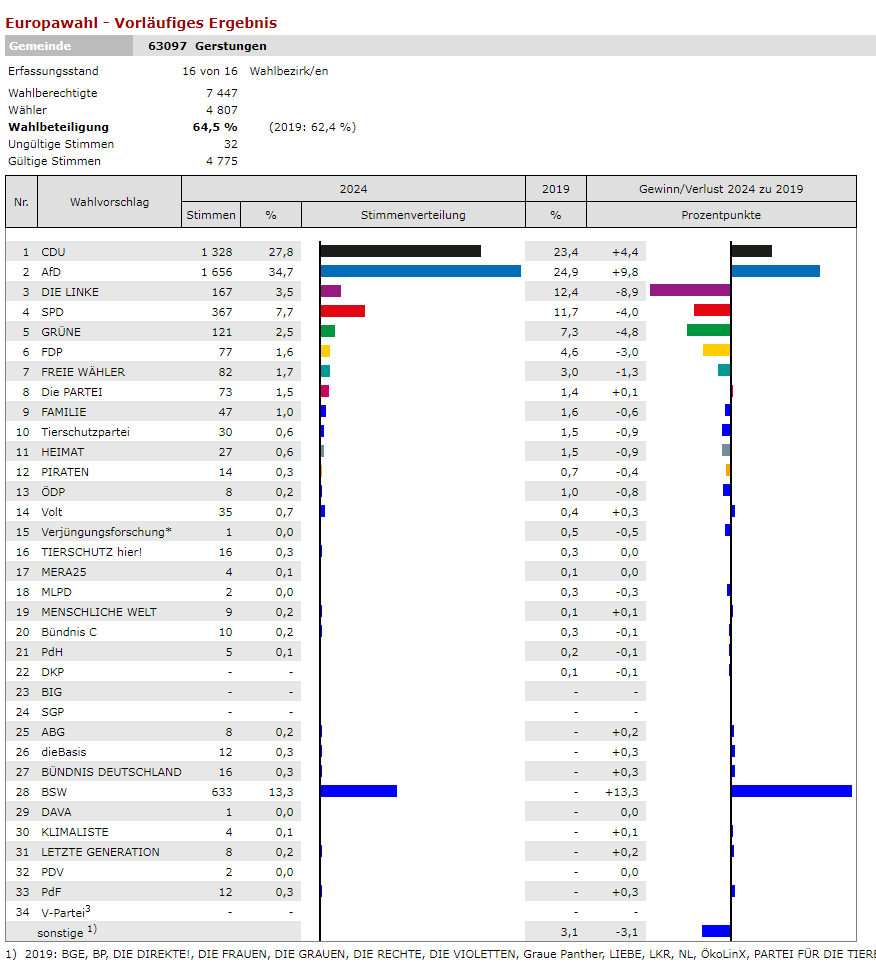Viewport: 876px width, 973px height.
Task: Click the CDU black vote distribution bar
Action: coord(400,251)
